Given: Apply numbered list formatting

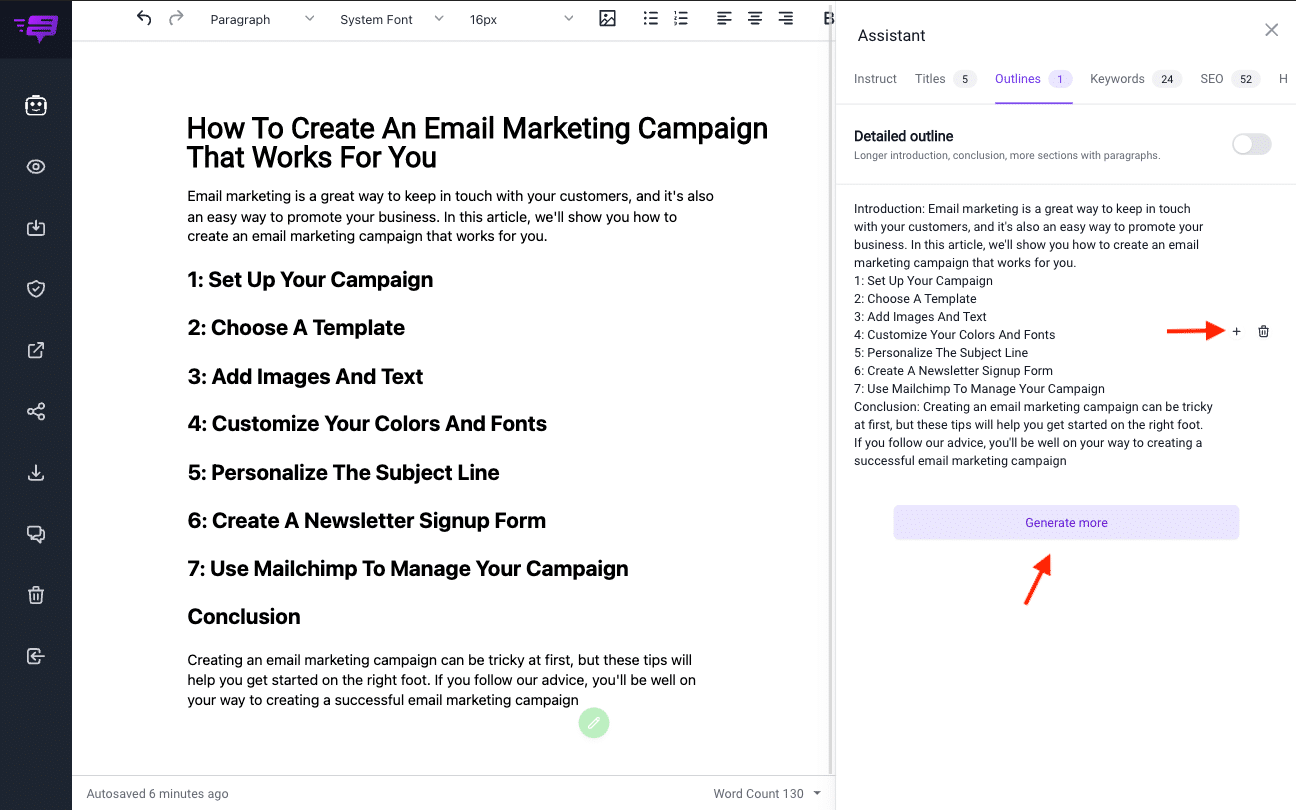Looking at the screenshot, I should pos(681,18).
